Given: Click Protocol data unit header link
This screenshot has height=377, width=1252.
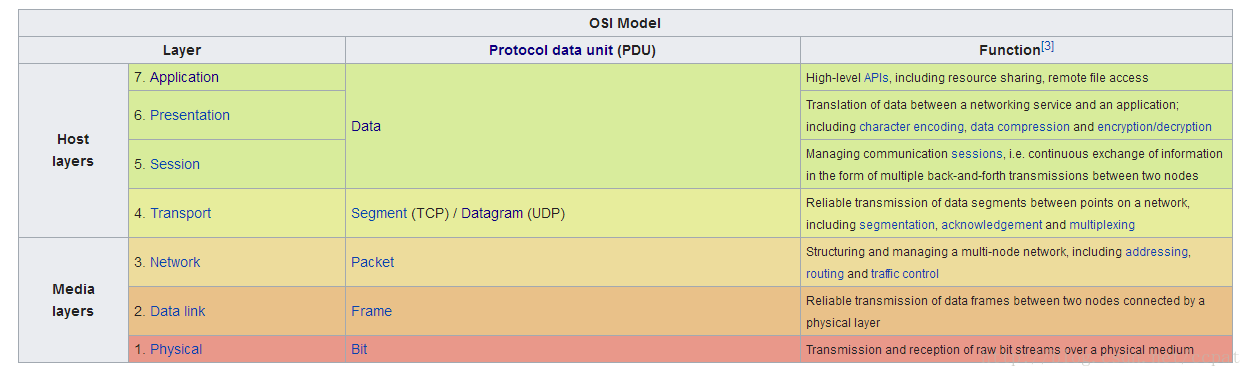Looking at the screenshot, I should pos(551,50).
